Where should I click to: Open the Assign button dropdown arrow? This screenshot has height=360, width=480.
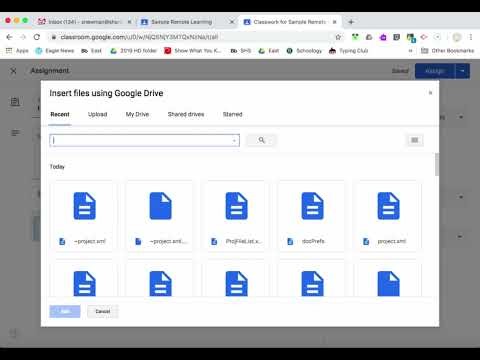click(462, 71)
